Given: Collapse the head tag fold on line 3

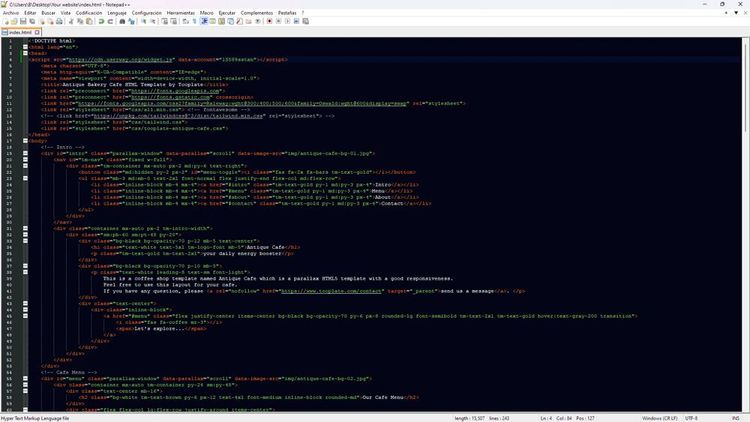Looking at the screenshot, I should coord(25,52).
